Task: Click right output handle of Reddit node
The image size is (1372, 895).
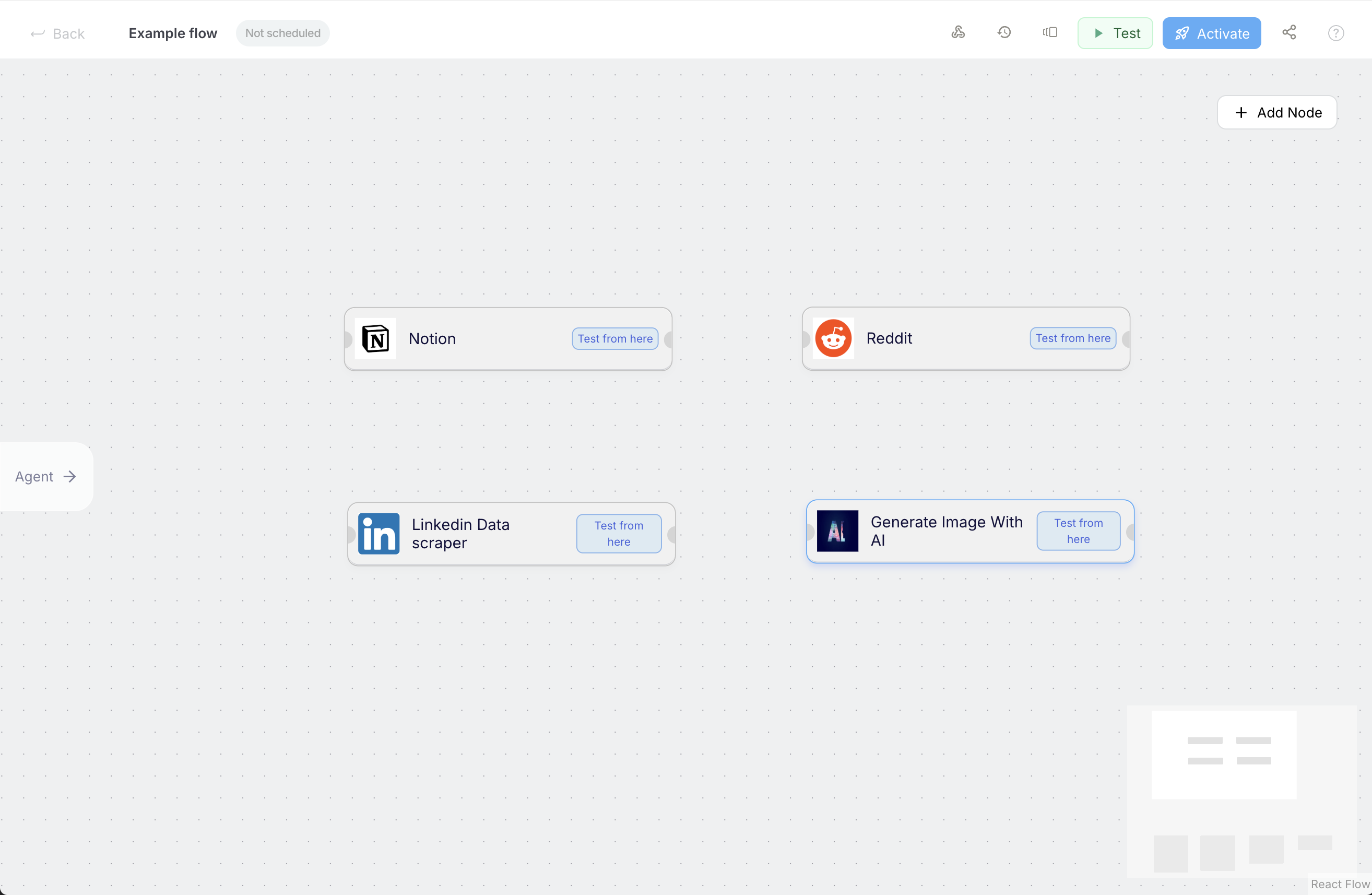Action: click(x=1127, y=339)
